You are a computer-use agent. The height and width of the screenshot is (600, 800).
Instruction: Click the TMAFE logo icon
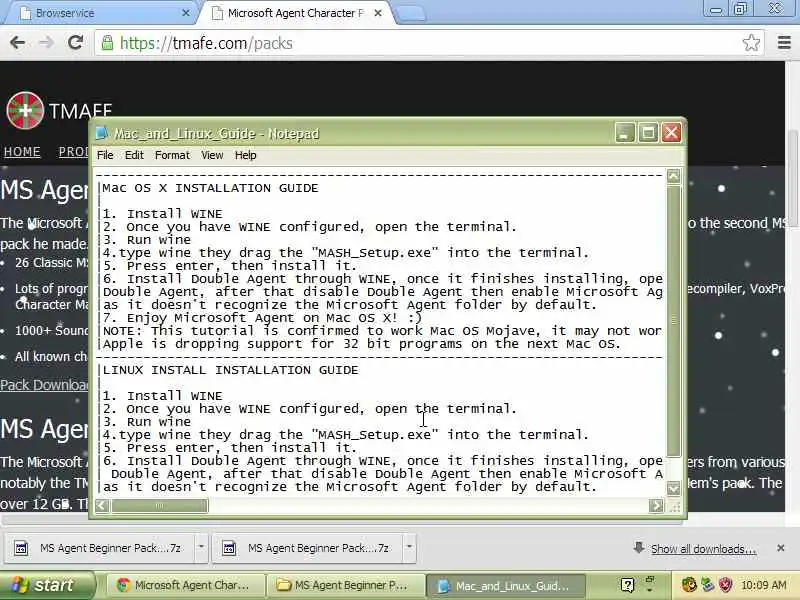point(25,110)
